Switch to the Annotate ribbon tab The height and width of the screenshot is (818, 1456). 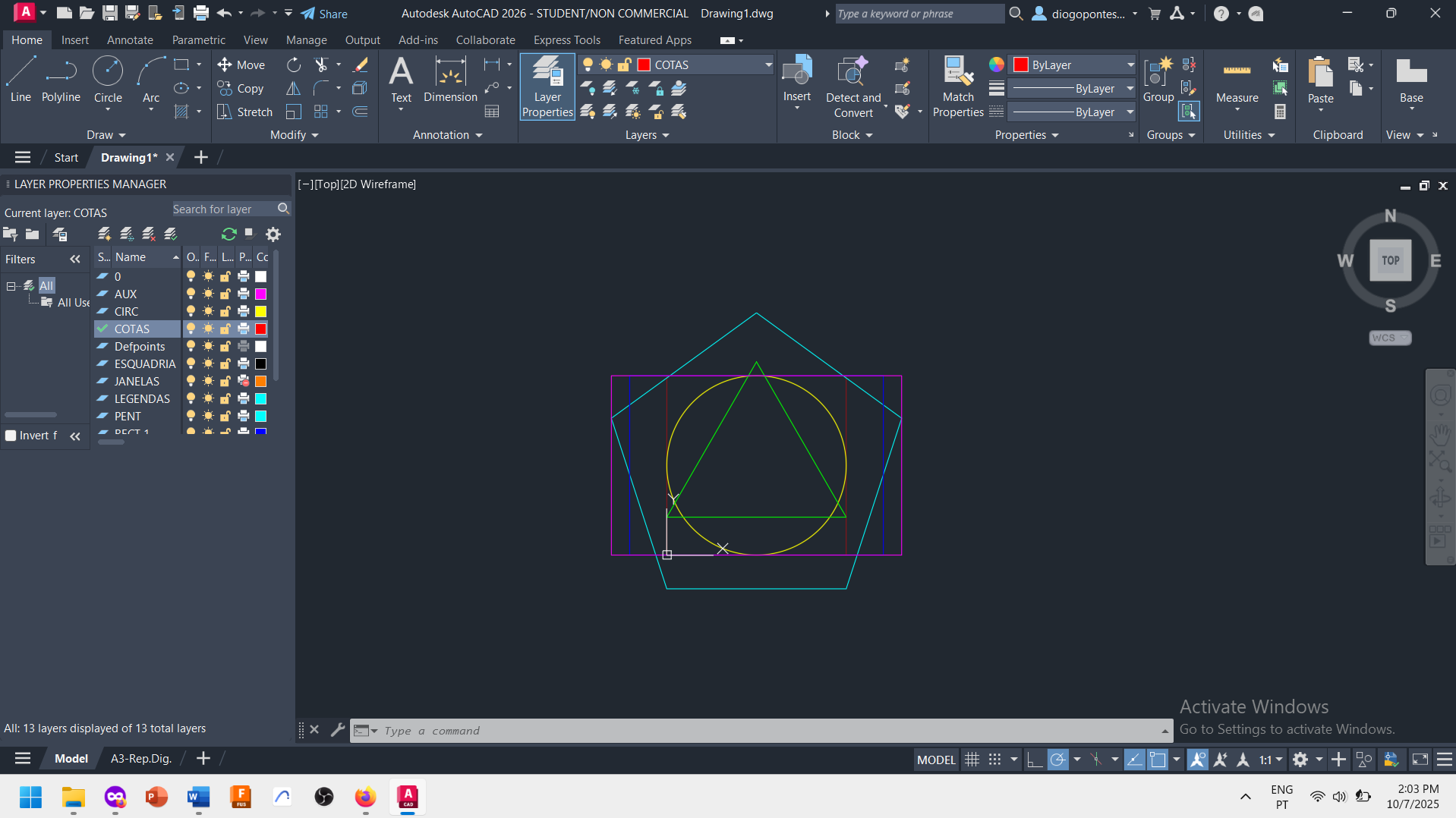[x=130, y=40]
